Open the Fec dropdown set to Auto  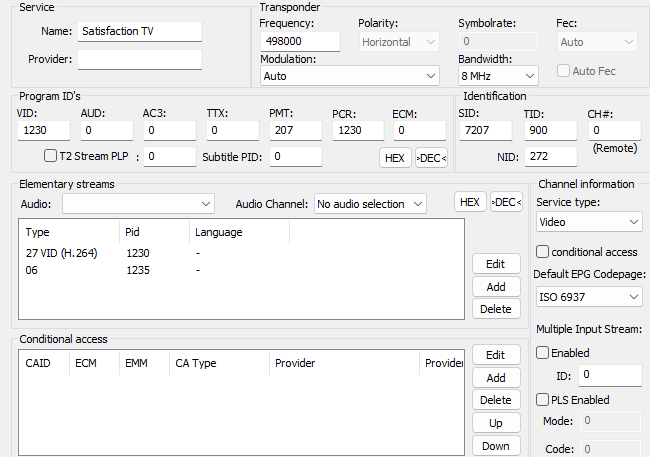point(597,42)
